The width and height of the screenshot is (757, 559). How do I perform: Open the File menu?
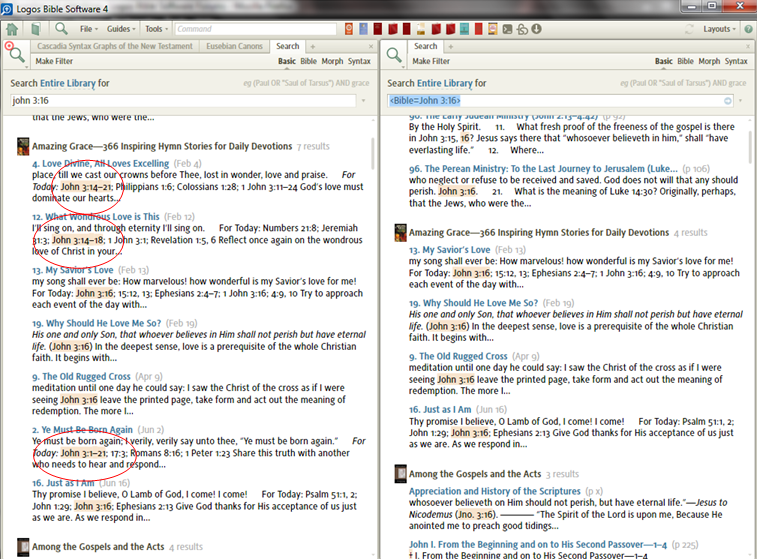tap(88, 29)
